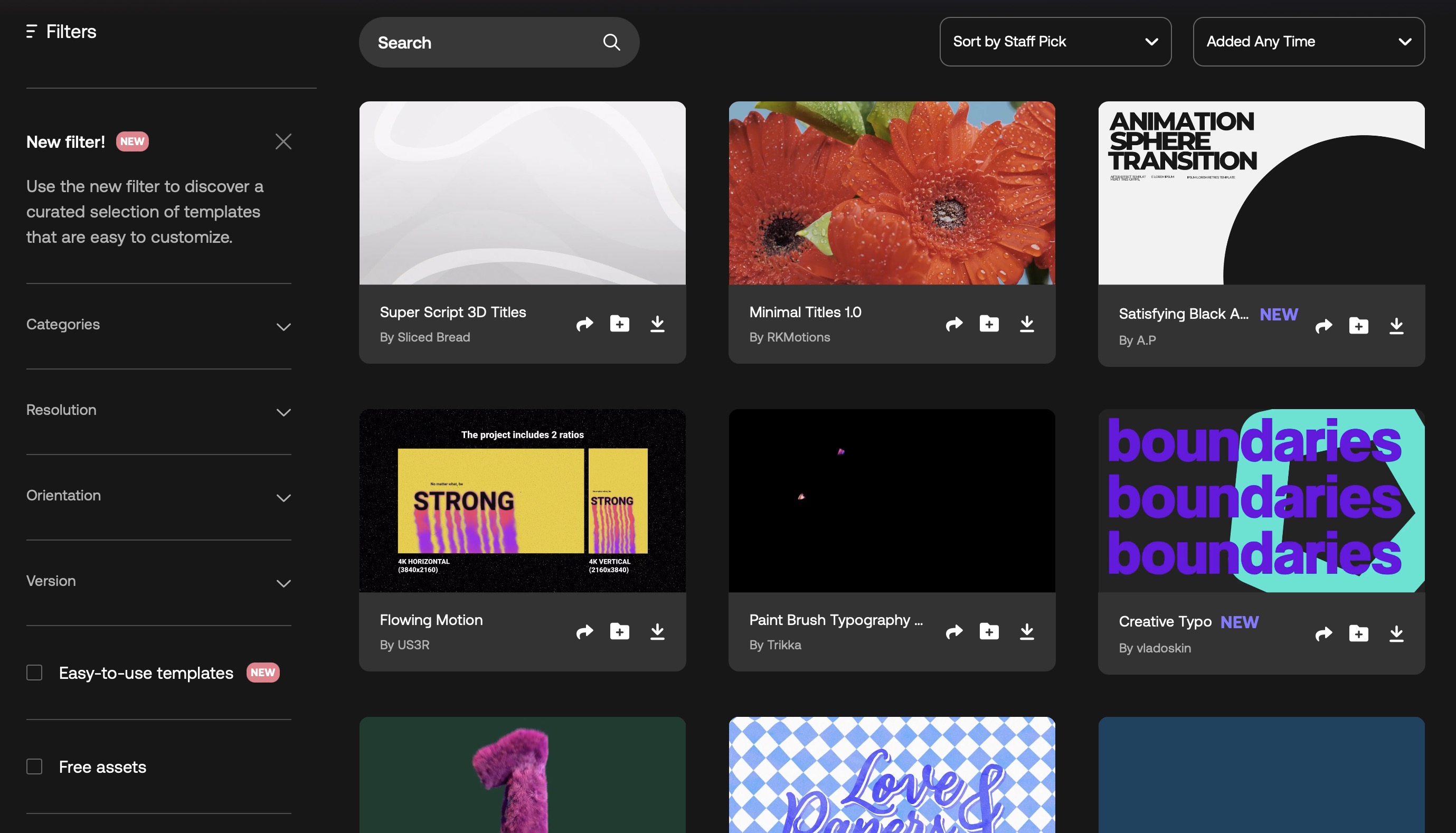Click the Flowing Motion title link
Image resolution: width=1456 pixels, height=833 pixels.
pyautogui.click(x=431, y=620)
